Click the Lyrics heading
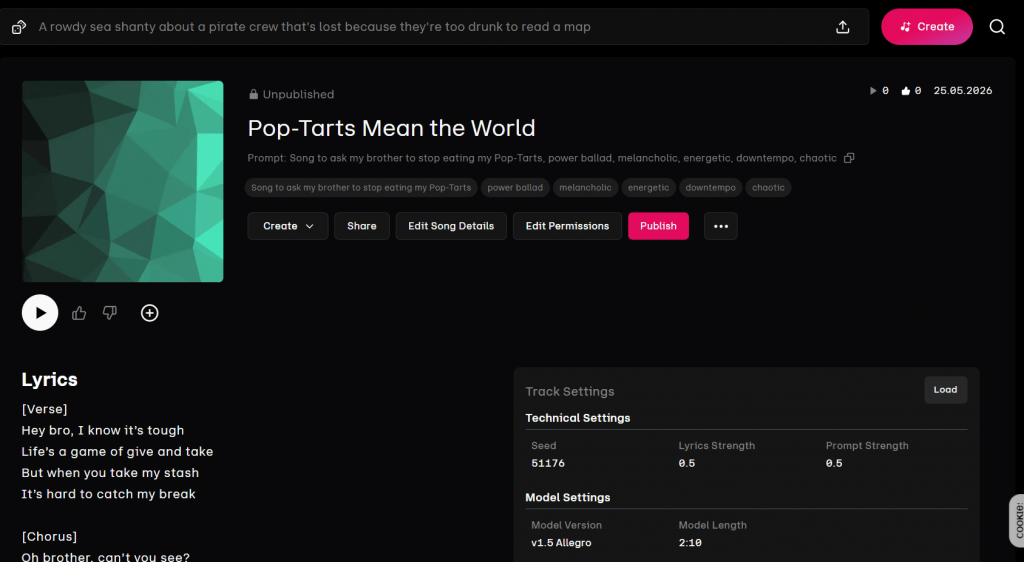The width and height of the screenshot is (1024, 562). (x=50, y=380)
